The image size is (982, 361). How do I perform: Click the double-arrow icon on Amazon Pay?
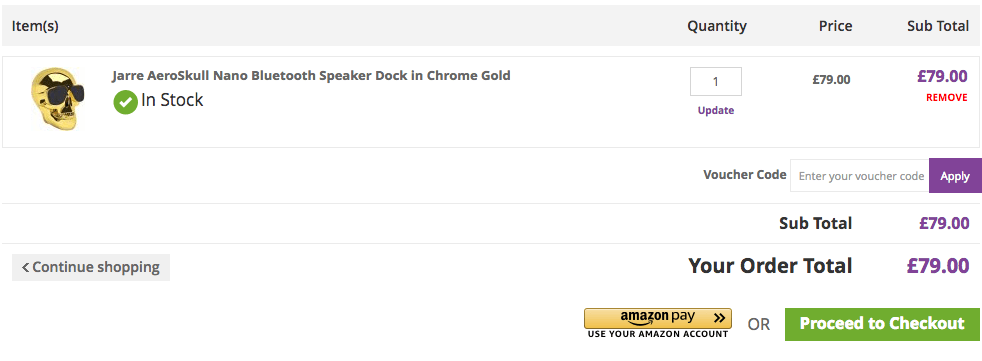[720, 318]
